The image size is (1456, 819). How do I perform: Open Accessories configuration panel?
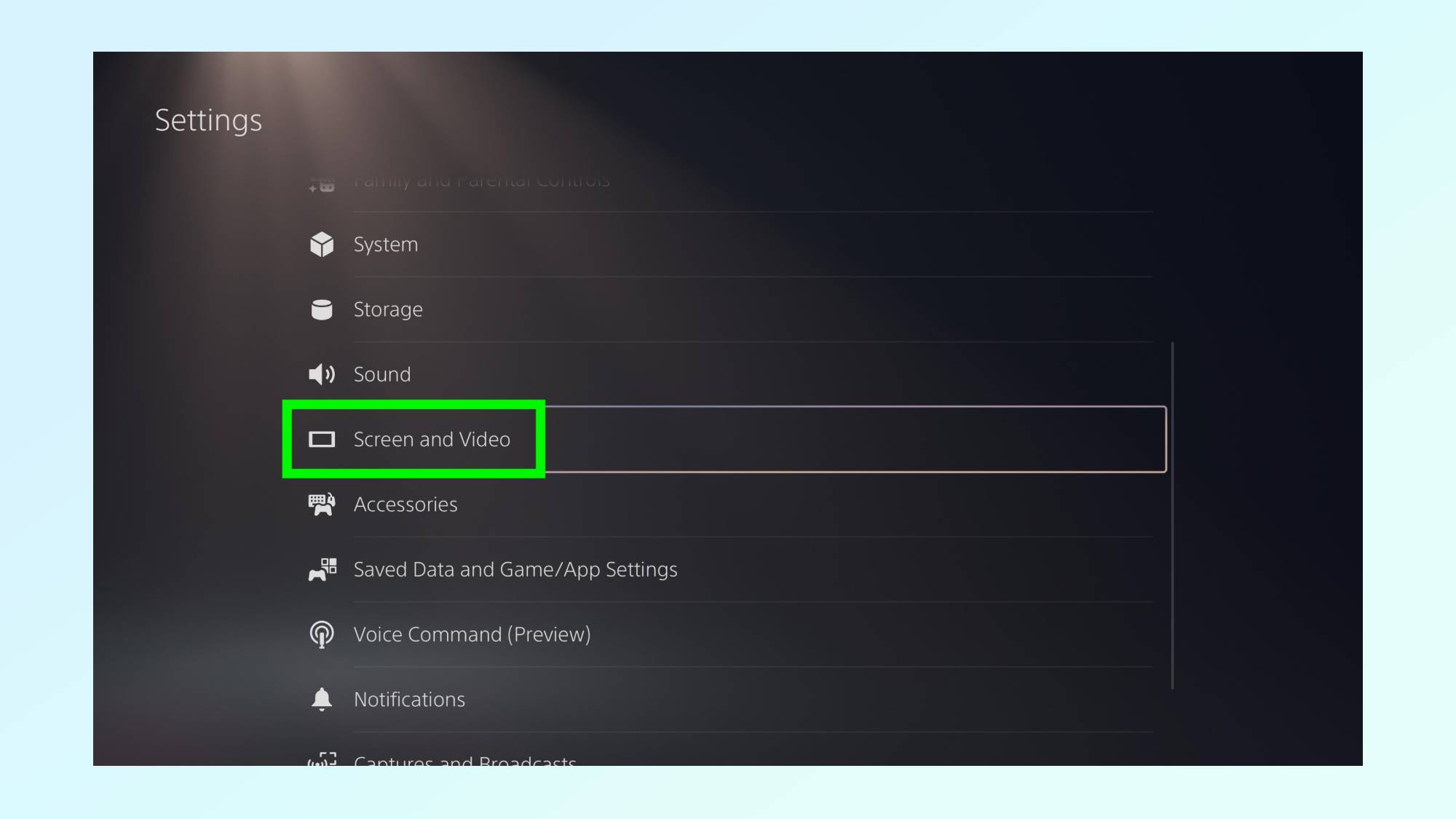pyautogui.click(x=406, y=504)
